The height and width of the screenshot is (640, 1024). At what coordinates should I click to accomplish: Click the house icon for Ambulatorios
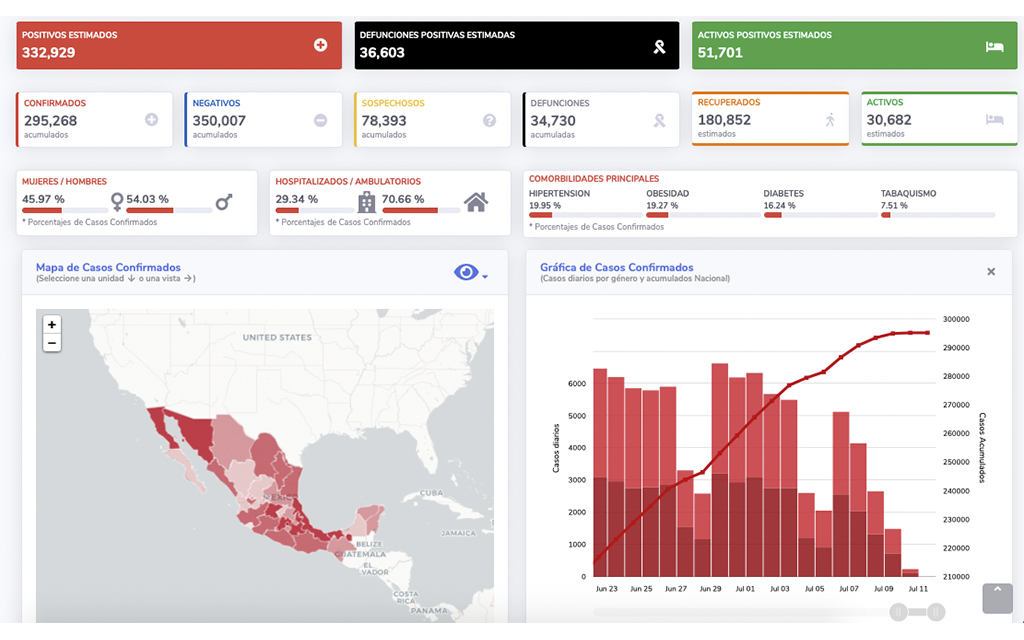coord(476,202)
